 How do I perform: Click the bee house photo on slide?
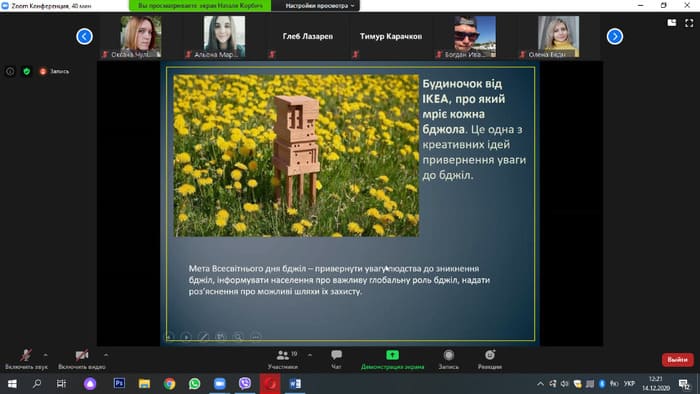pyautogui.click(x=296, y=155)
